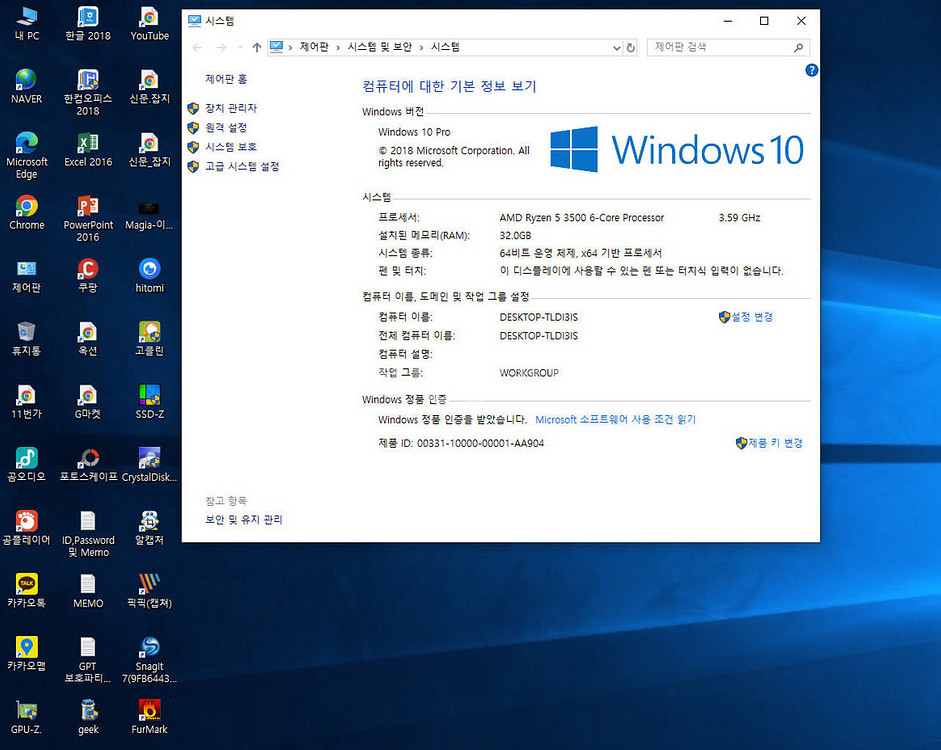This screenshot has width=941, height=750.
Task: Expand chevron after 시스템 및 보안 breadcrumb
Action: click(421, 47)
